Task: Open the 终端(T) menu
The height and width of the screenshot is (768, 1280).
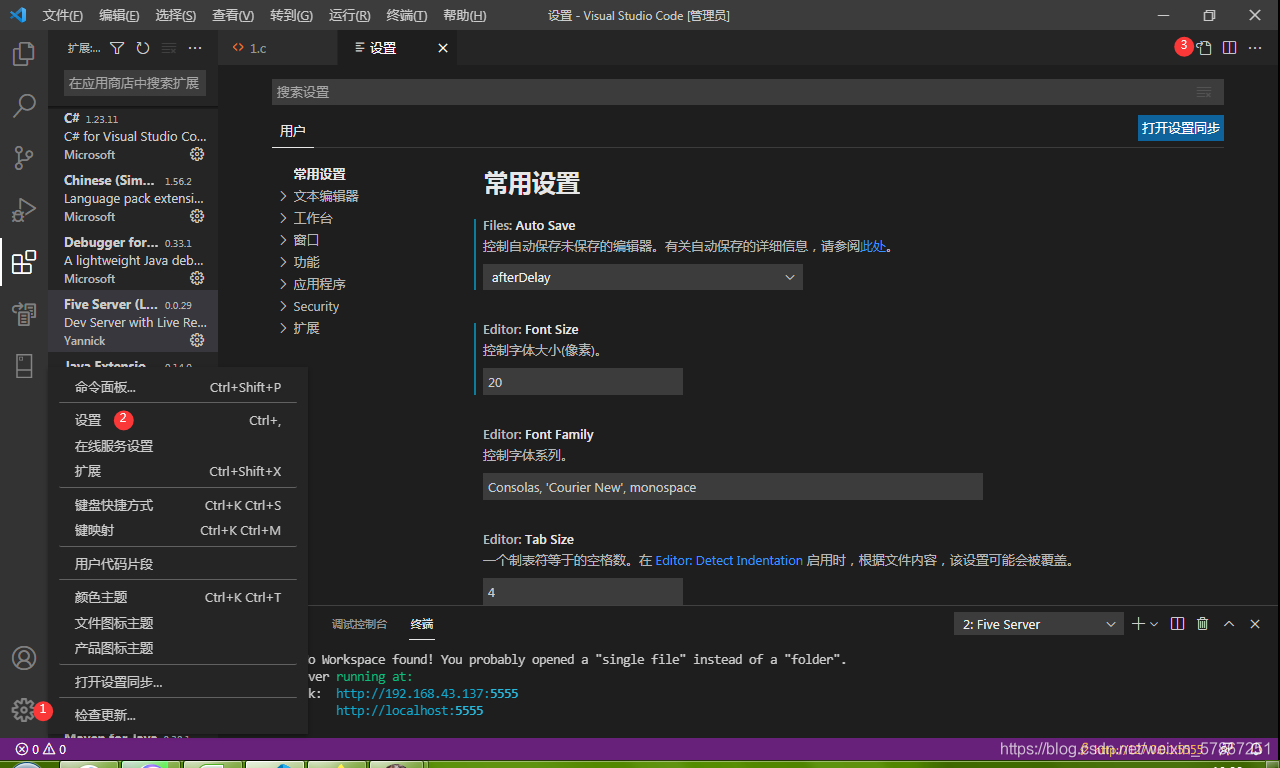Action: click(406, 16)
